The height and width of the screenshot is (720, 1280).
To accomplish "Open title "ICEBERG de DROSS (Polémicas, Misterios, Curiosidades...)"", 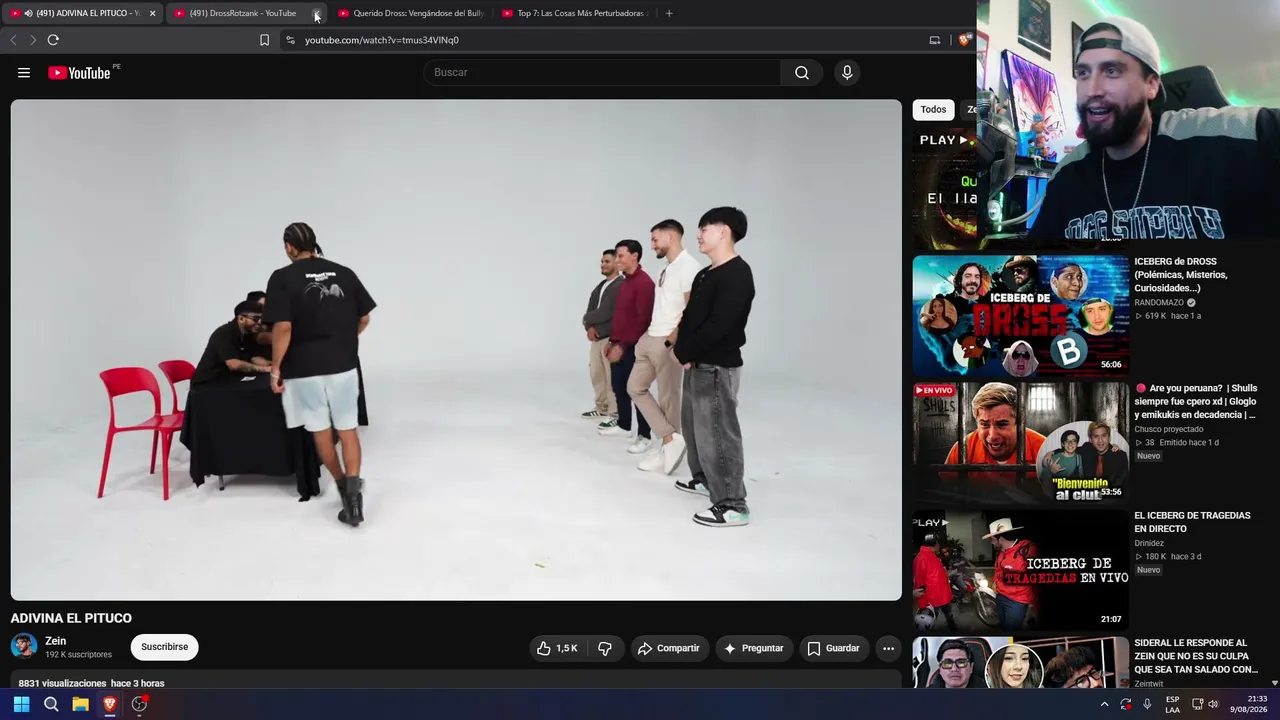I will [1181, 275].
